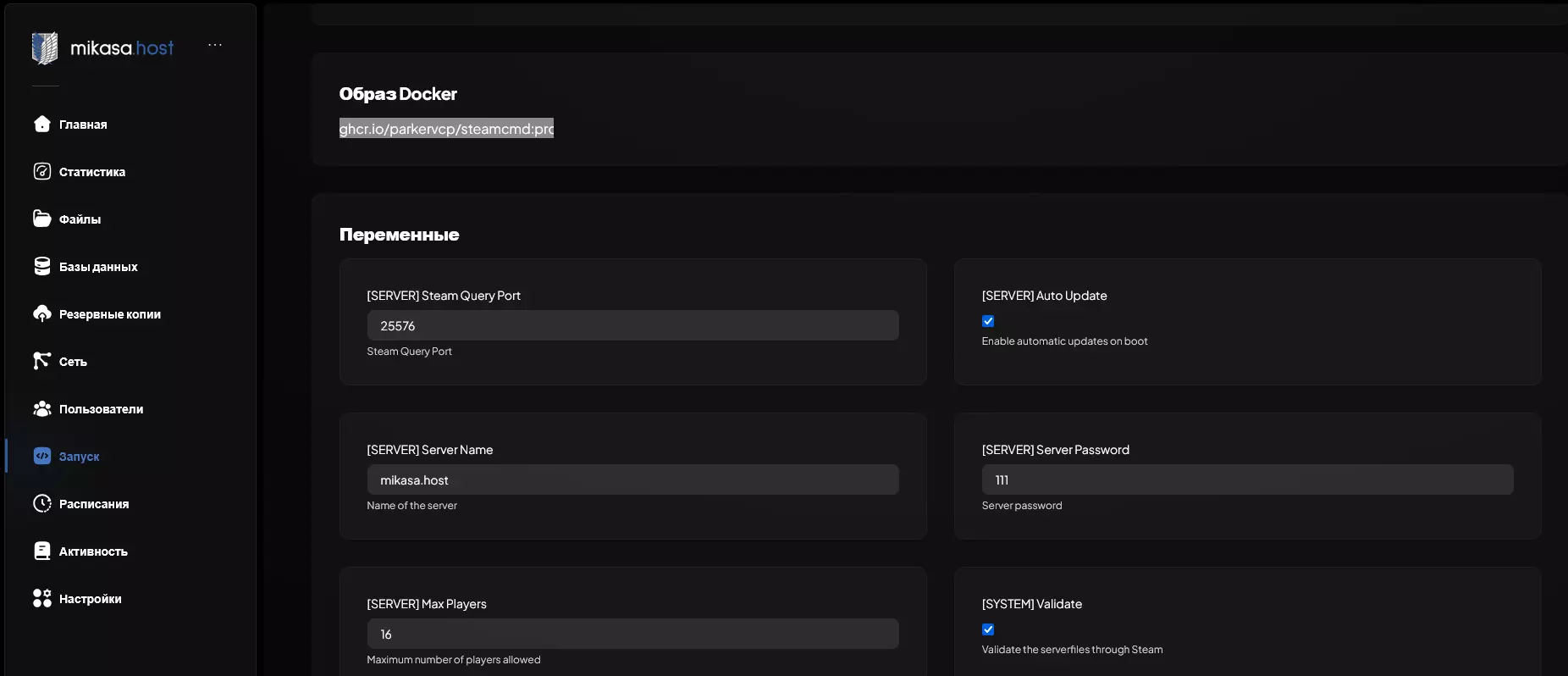This screenshot has width=1568, height=676.
Task: Click the mikasa.host shield logo
Action: 45,48
